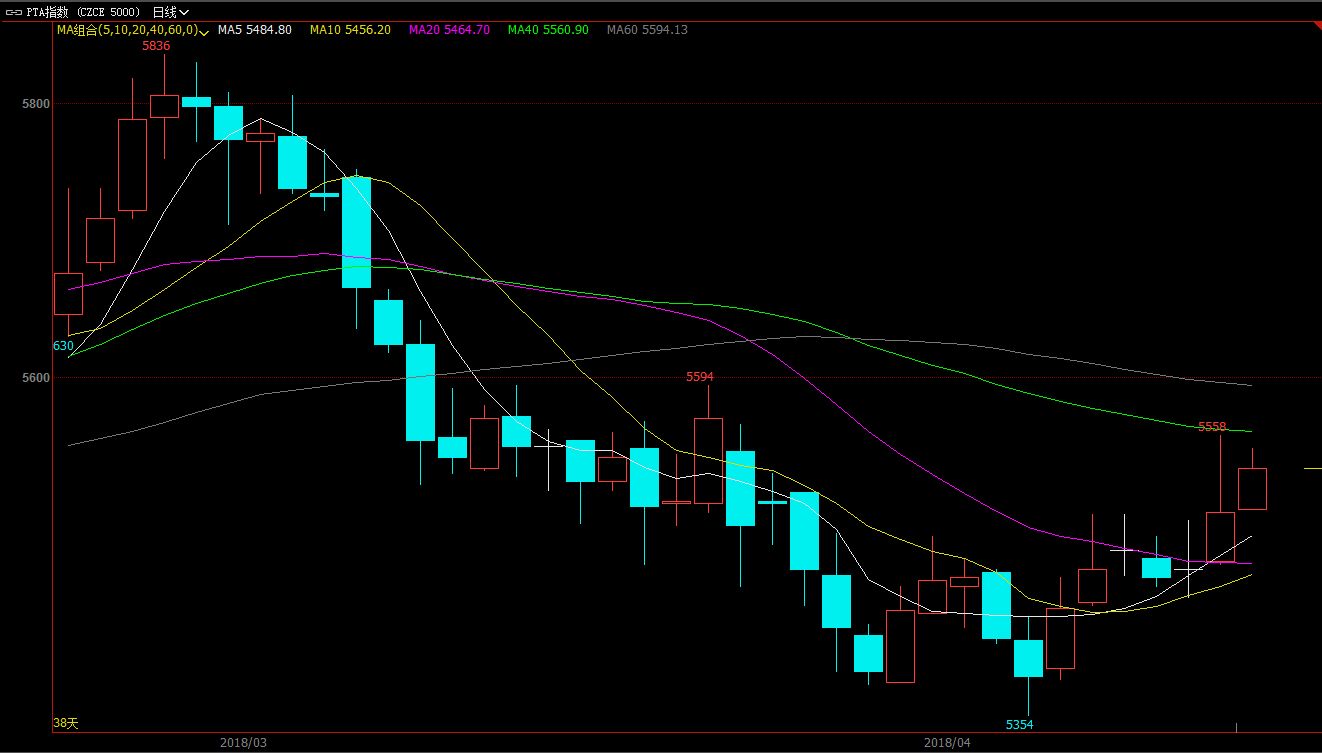Click the 5354 low price label

point(1020,724)
